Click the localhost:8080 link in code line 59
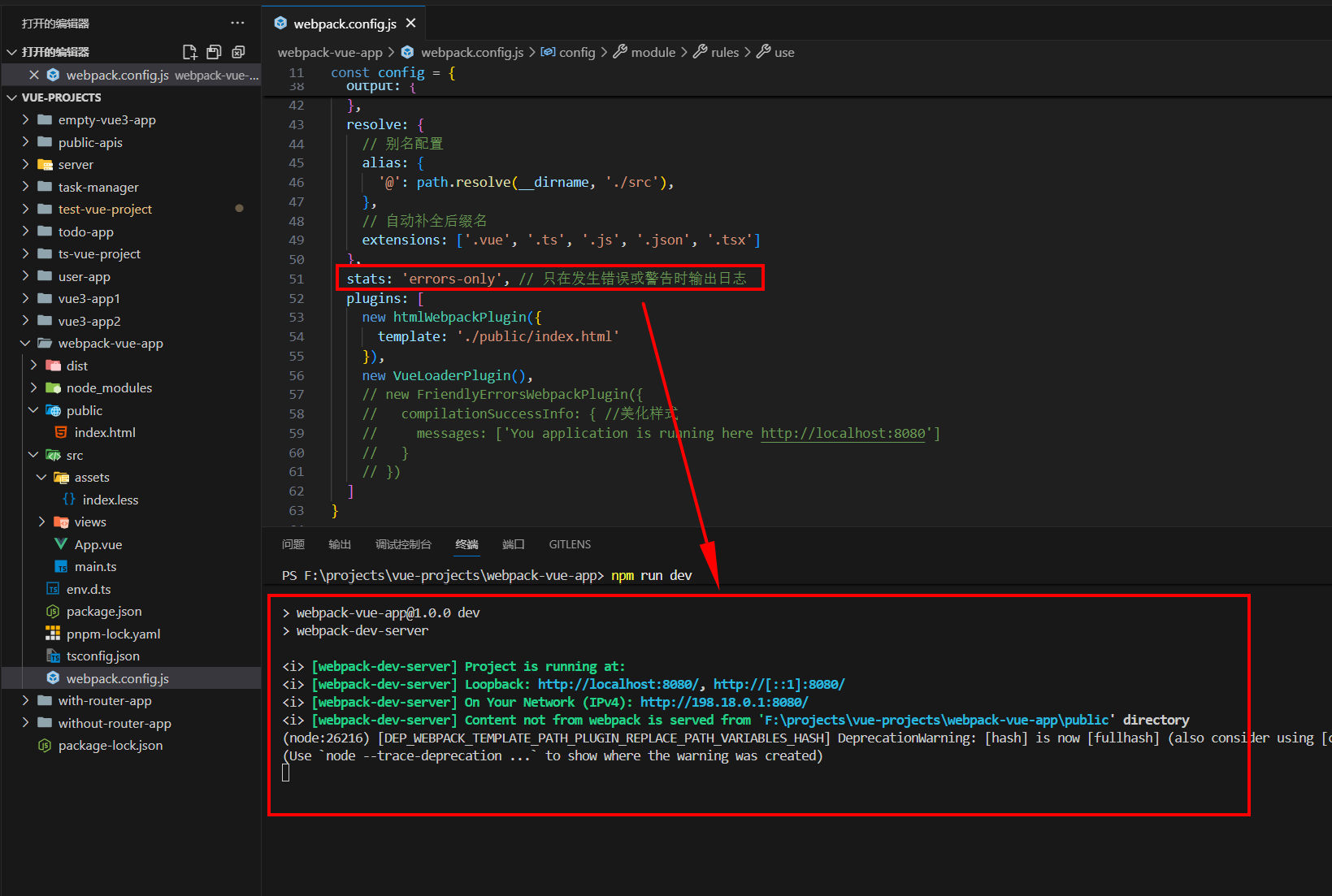 point(843,433)
